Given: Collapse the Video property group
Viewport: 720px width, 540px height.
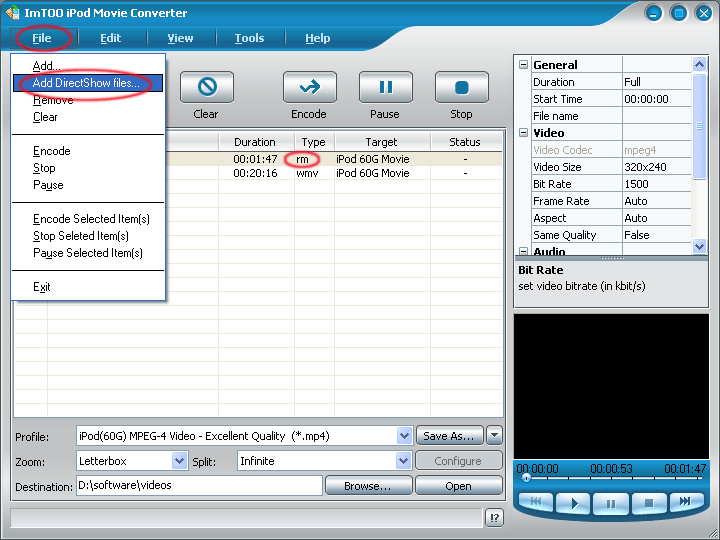Looking at the screenshot, I should pos(523,133).
